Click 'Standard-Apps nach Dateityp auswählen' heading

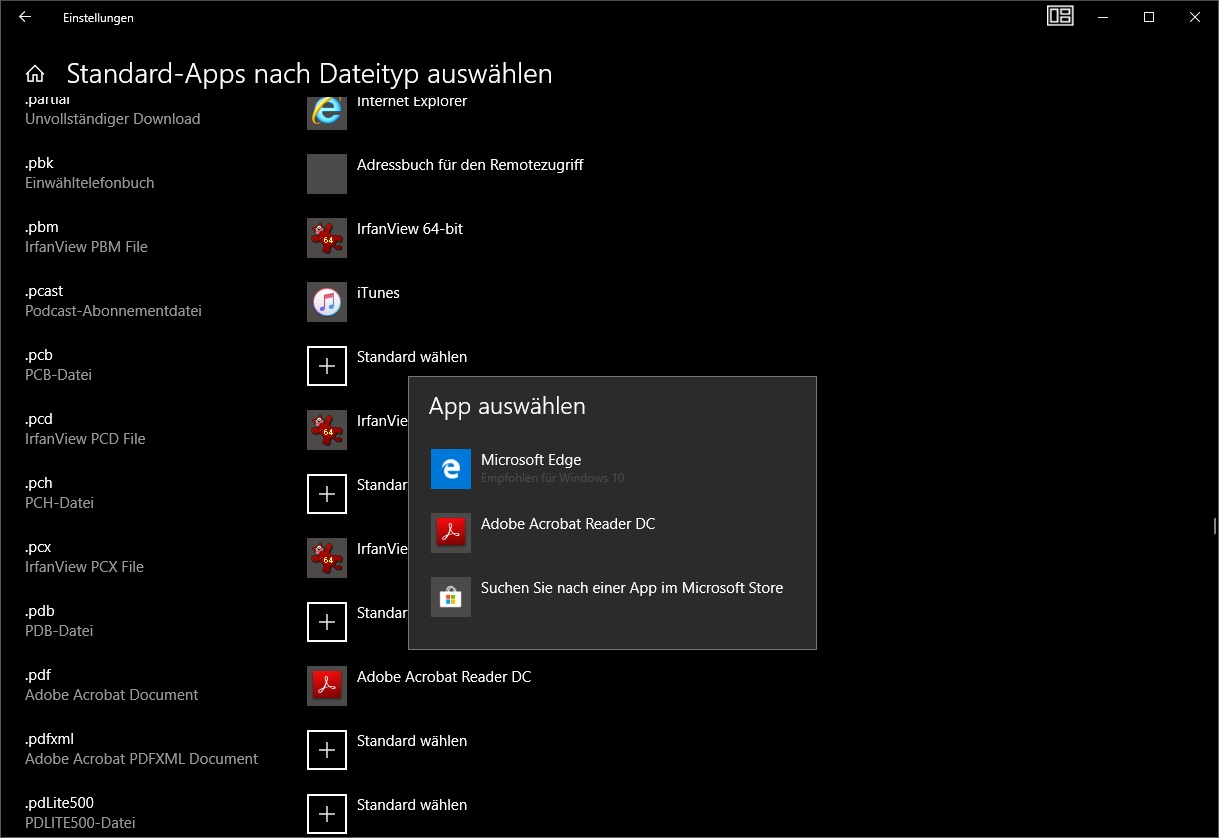[309, 74]
